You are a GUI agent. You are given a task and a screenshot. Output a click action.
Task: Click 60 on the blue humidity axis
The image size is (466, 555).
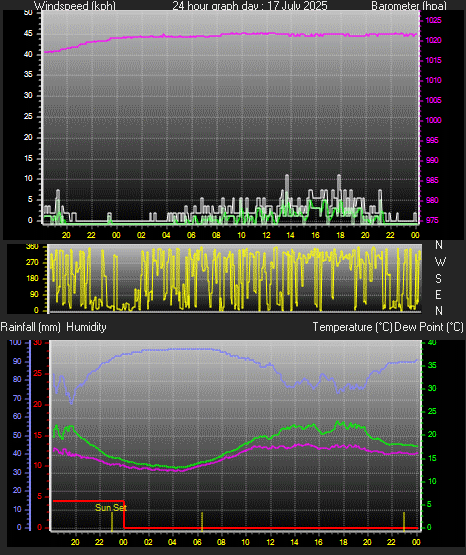point(17,416)
